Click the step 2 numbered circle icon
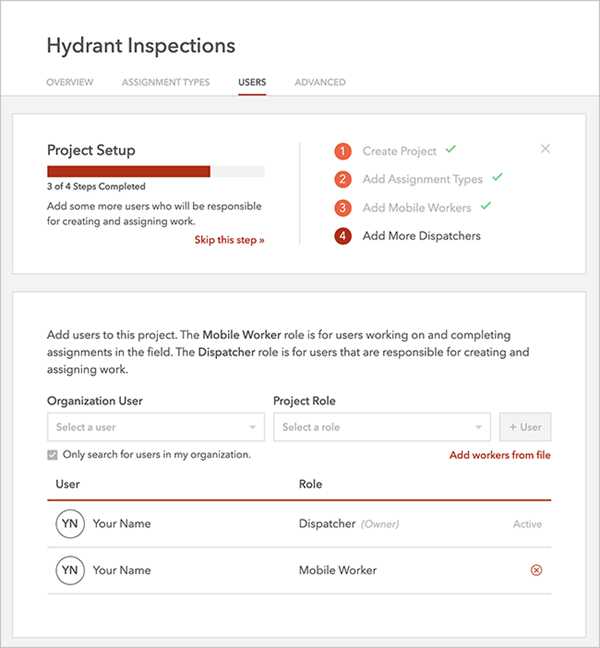This screenshot has height=648, width=600. point(343,179)
